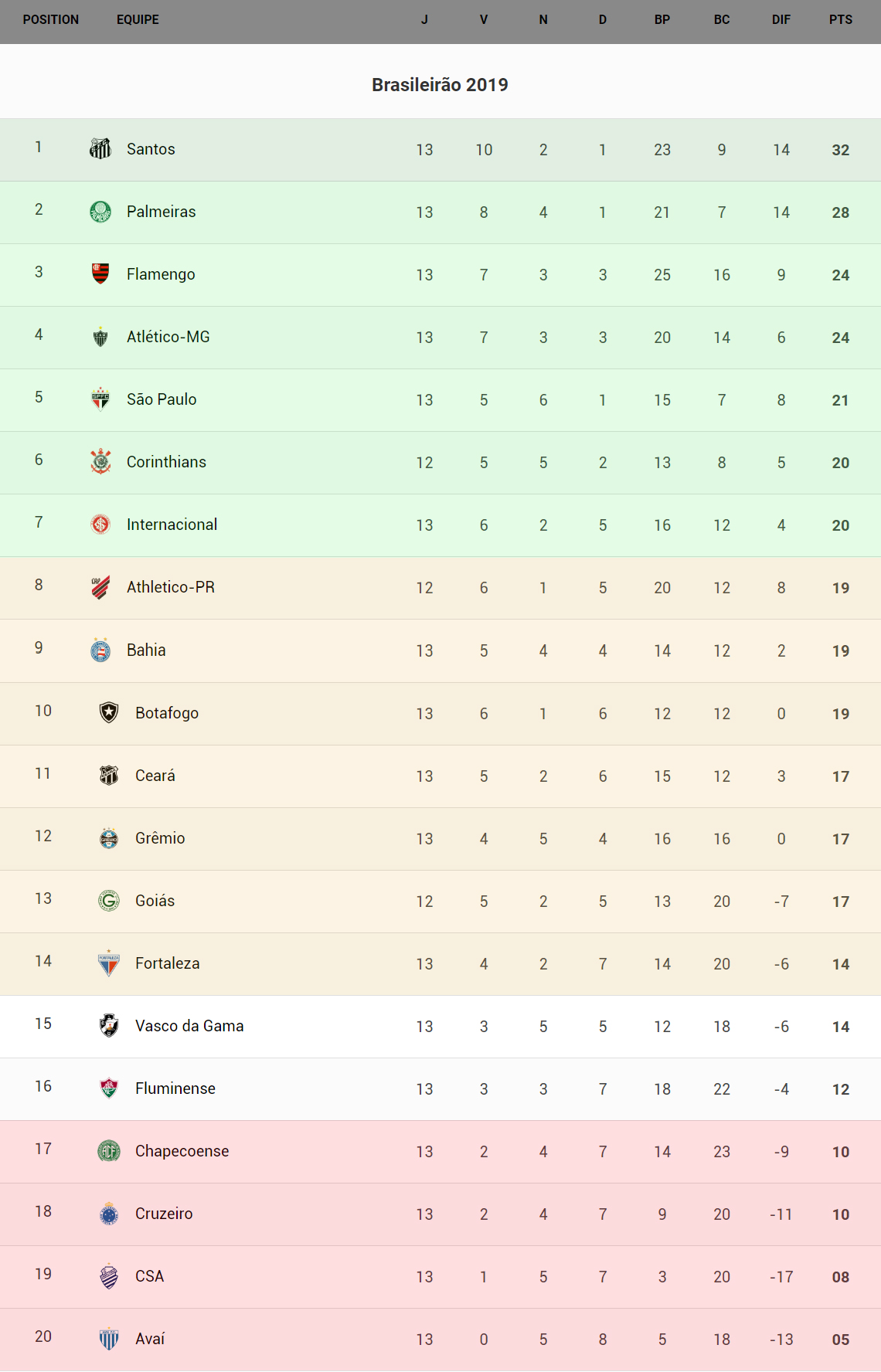The height and width of the screenshot is (1372, 881).
Task: Open the Atlético-MG team name
Action: tap(168, 337)
